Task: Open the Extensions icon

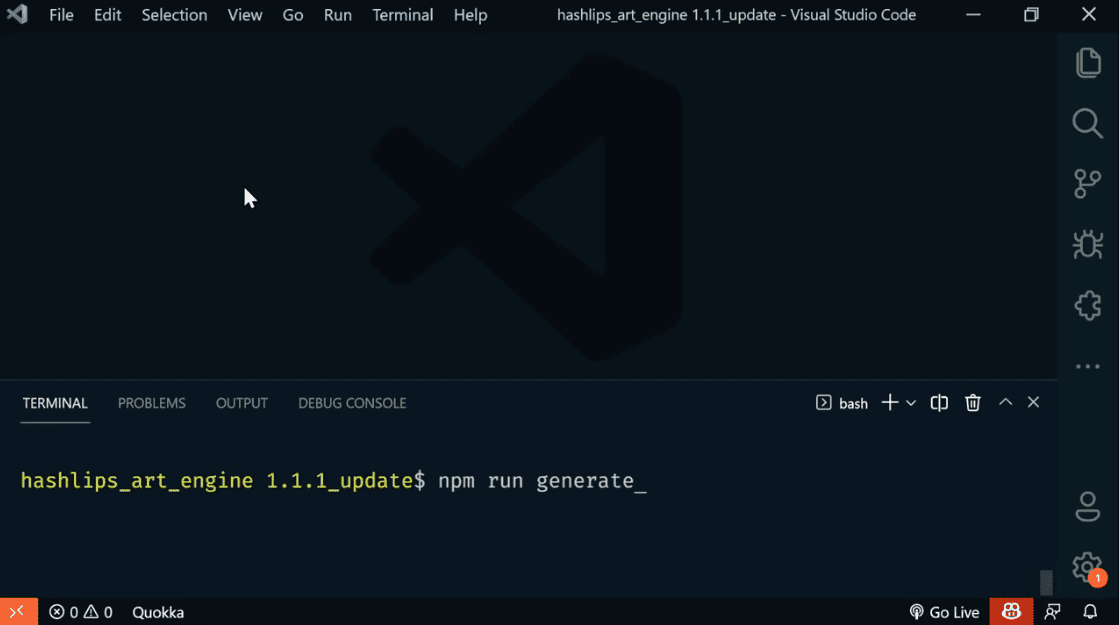Action: coord(1088,305)
